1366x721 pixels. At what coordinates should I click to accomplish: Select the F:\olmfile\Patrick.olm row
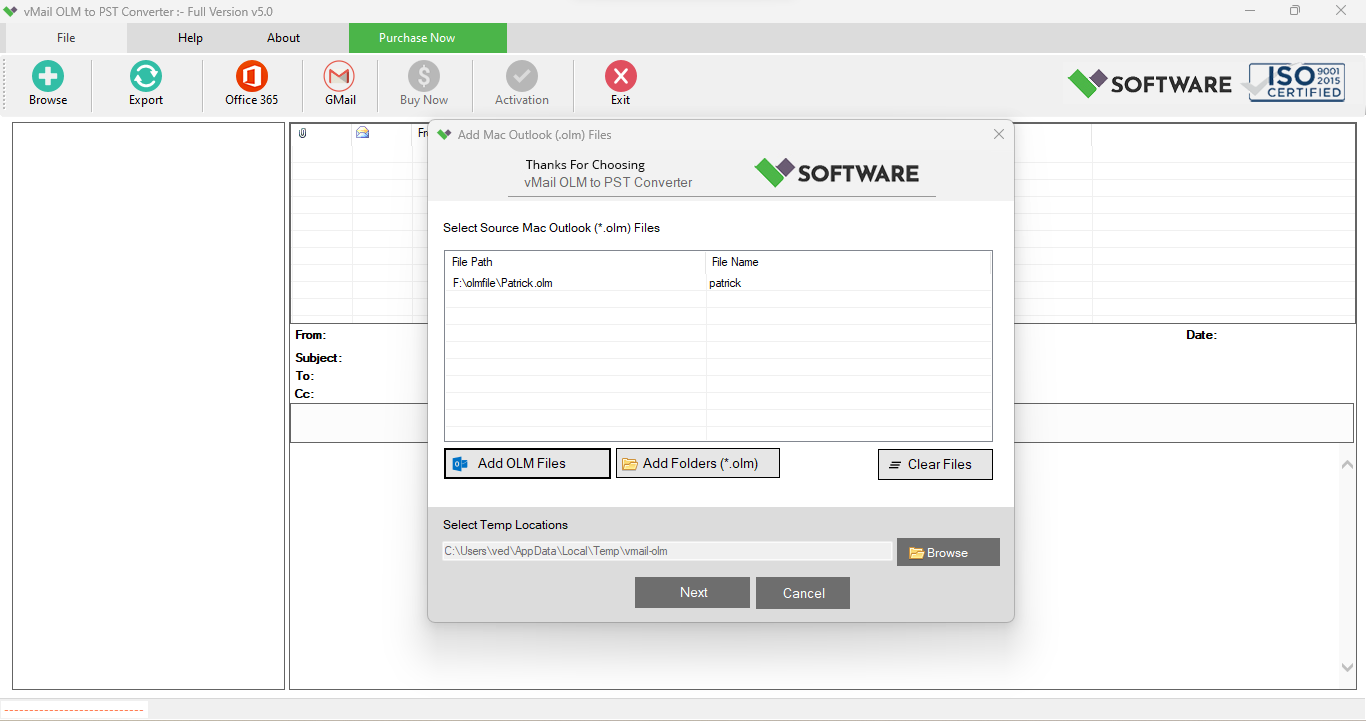[x=718, y=283]
